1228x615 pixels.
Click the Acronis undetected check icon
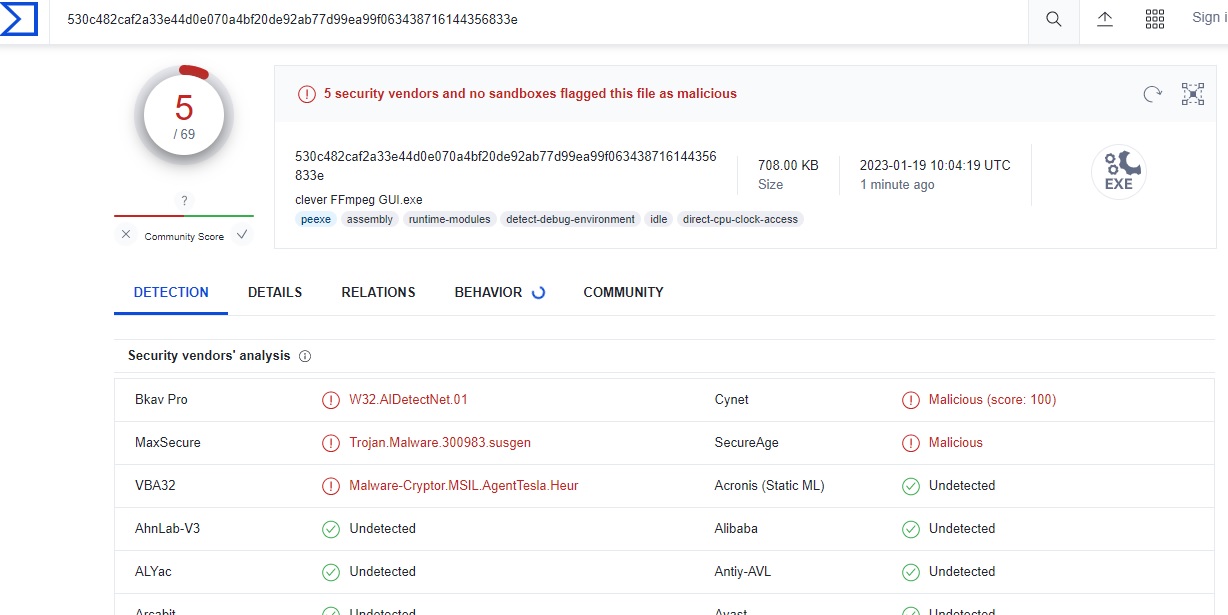coord(911,486)
